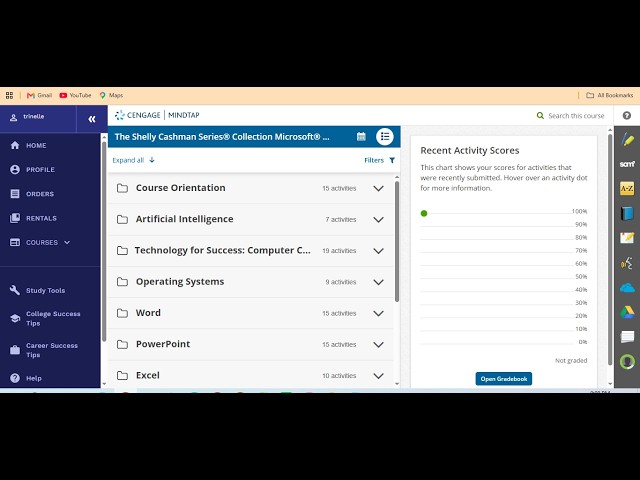This screenshot has width=640, height=480.
Task: Click Expand all link
Action: point(133,160)
